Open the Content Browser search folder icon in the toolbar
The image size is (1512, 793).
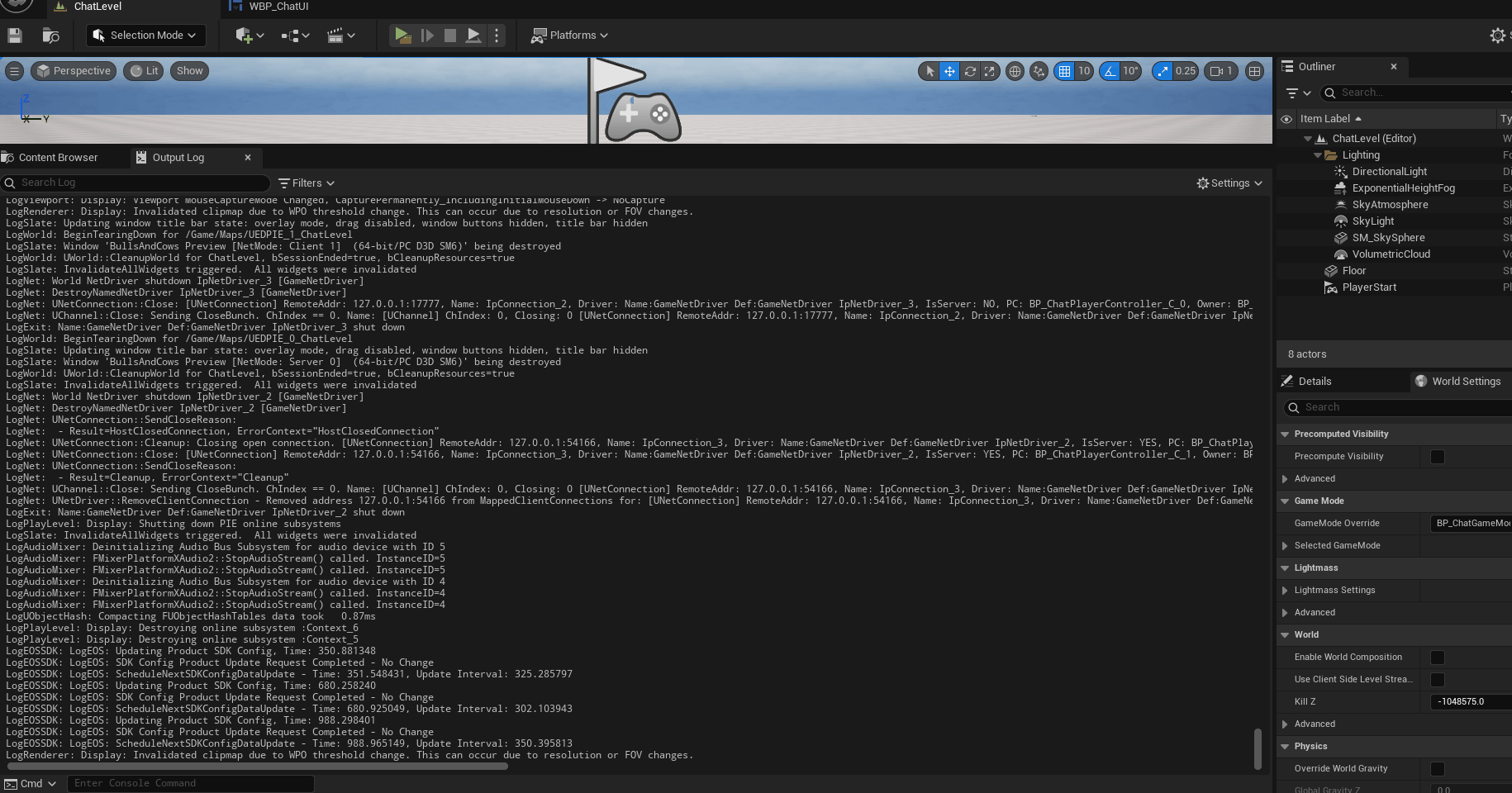(x=50, y=36)
